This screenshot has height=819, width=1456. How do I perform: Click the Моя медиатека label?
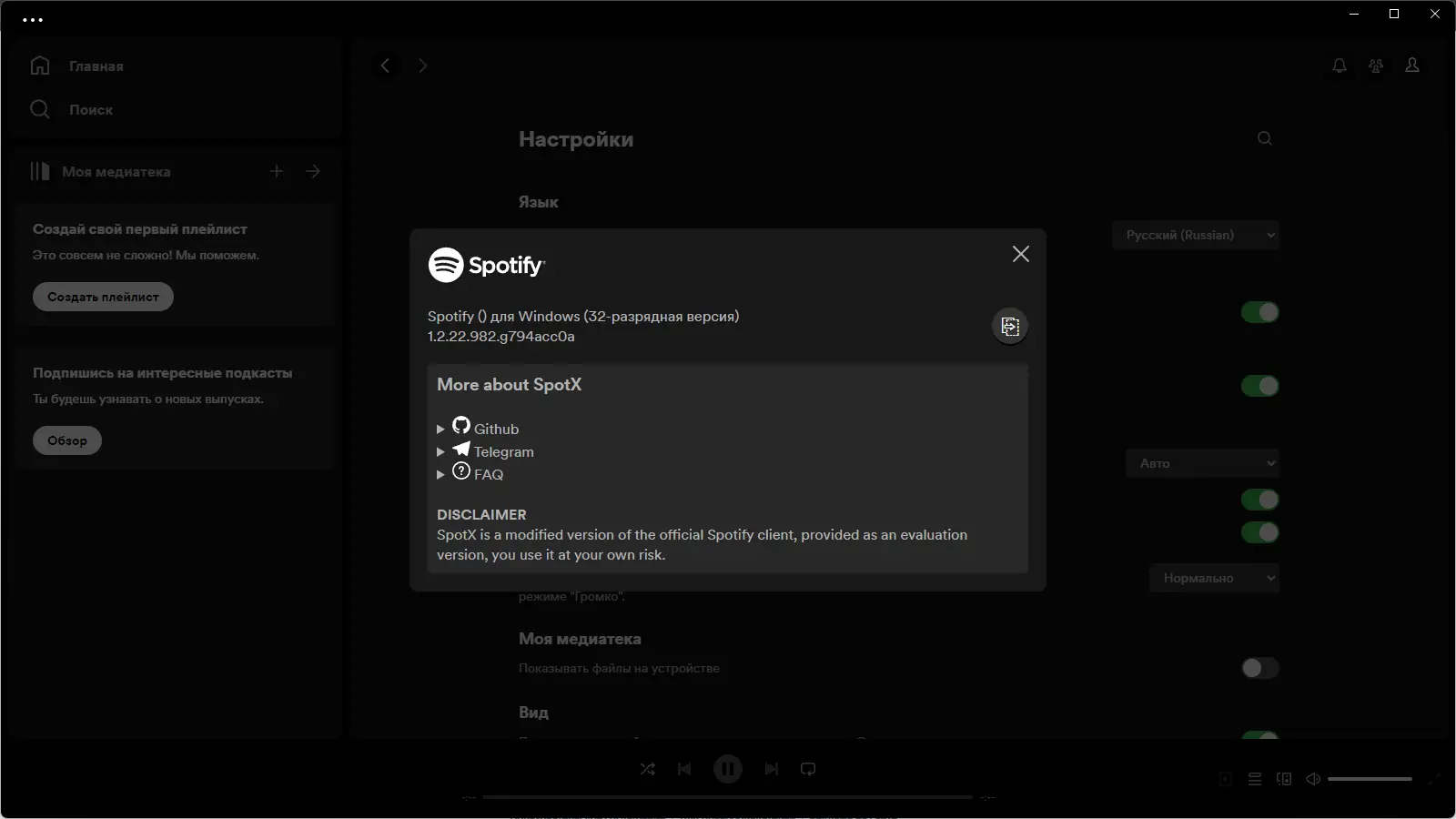click(116, 172)
